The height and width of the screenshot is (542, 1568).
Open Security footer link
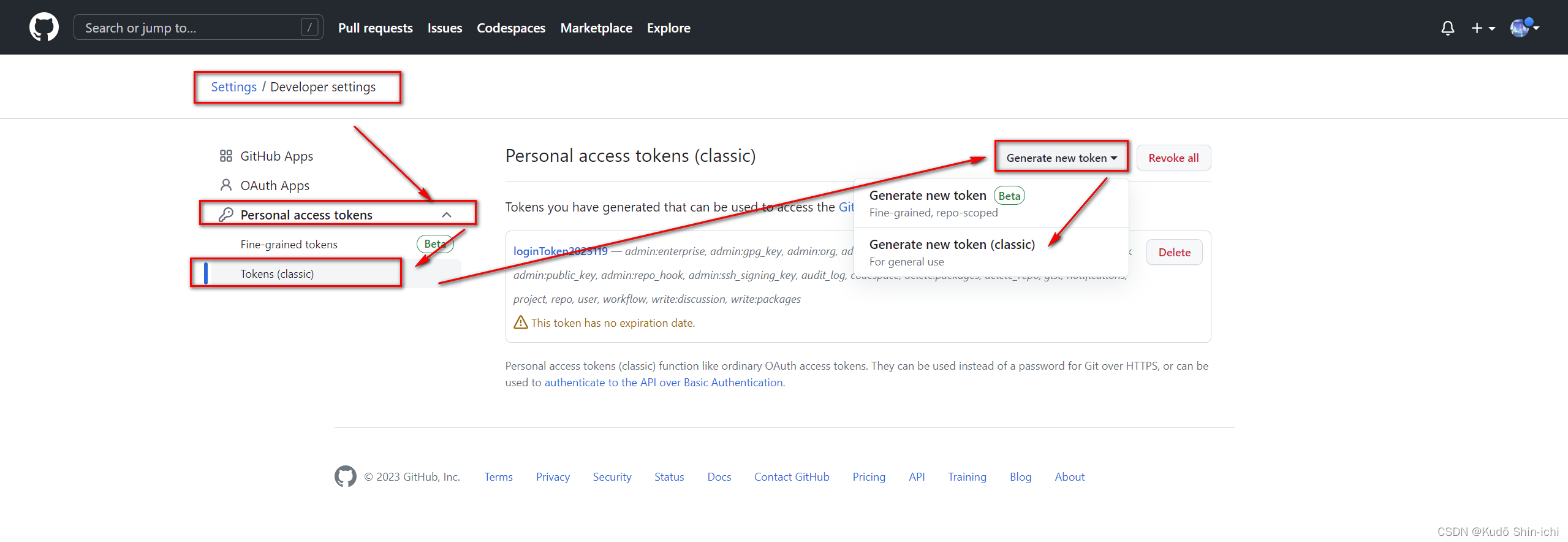[612, 477]
